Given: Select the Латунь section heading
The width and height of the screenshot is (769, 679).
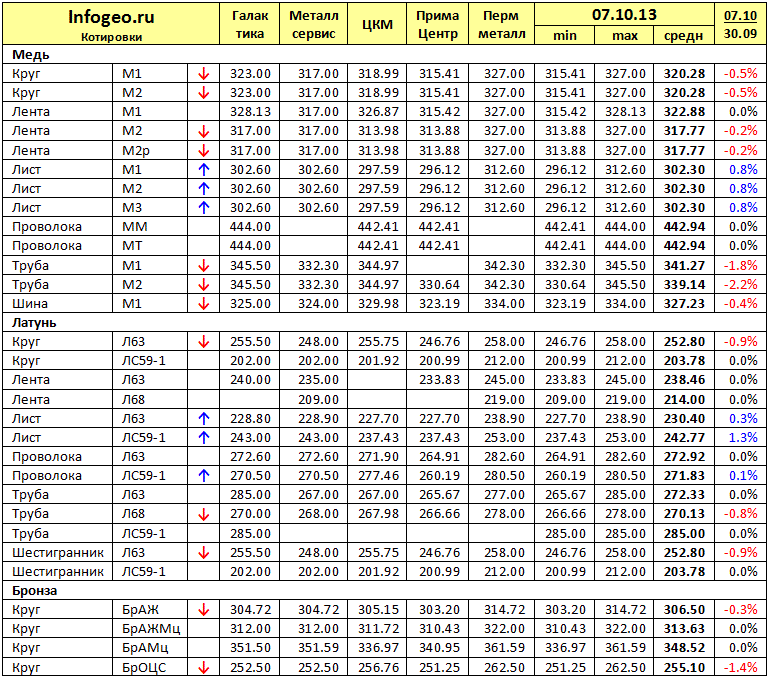Looking at the screenshot, I should (34, 323).
